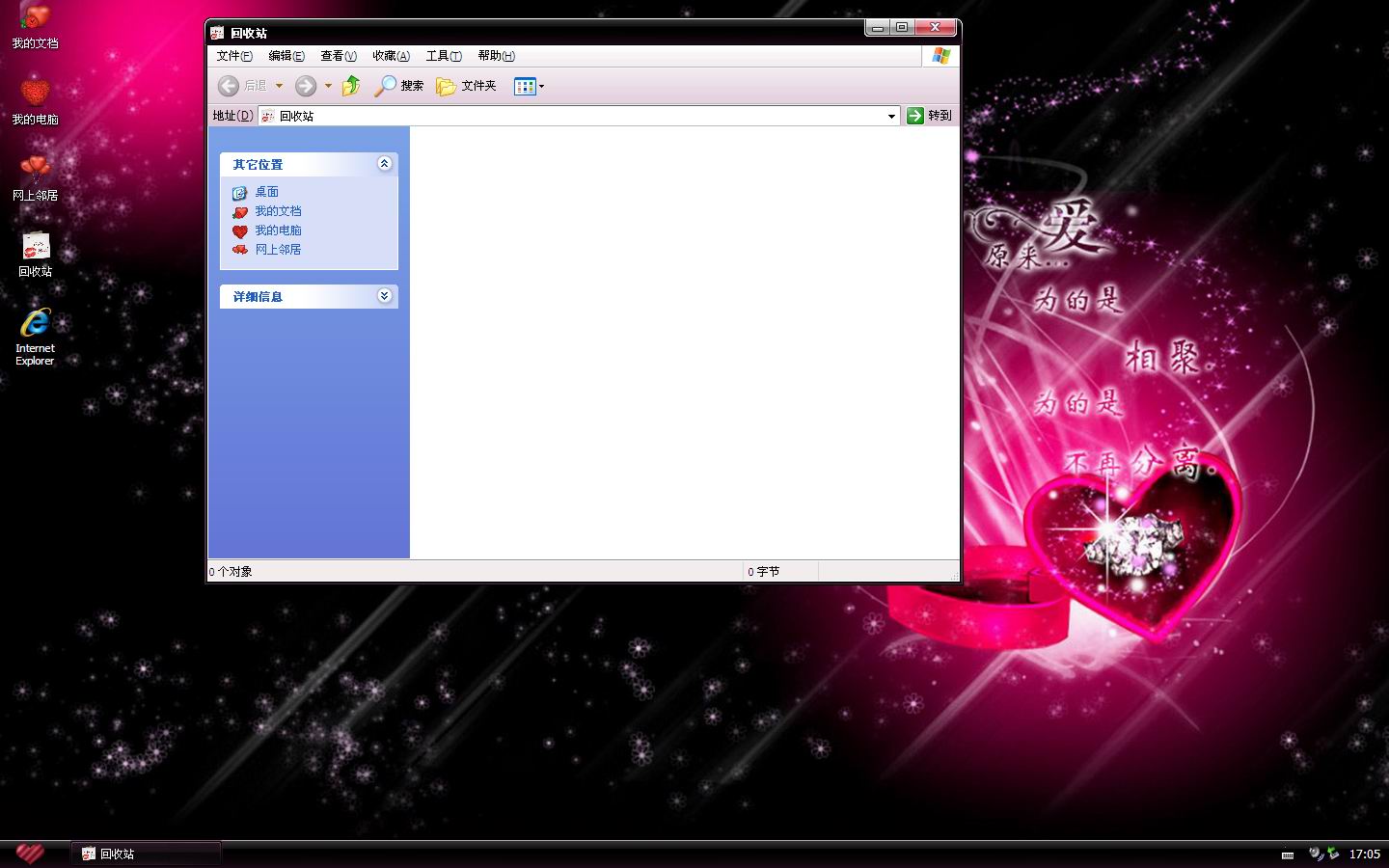Click the Windows flag logo in menu bar
This screenshot has height=868, width=1389.
941,56
